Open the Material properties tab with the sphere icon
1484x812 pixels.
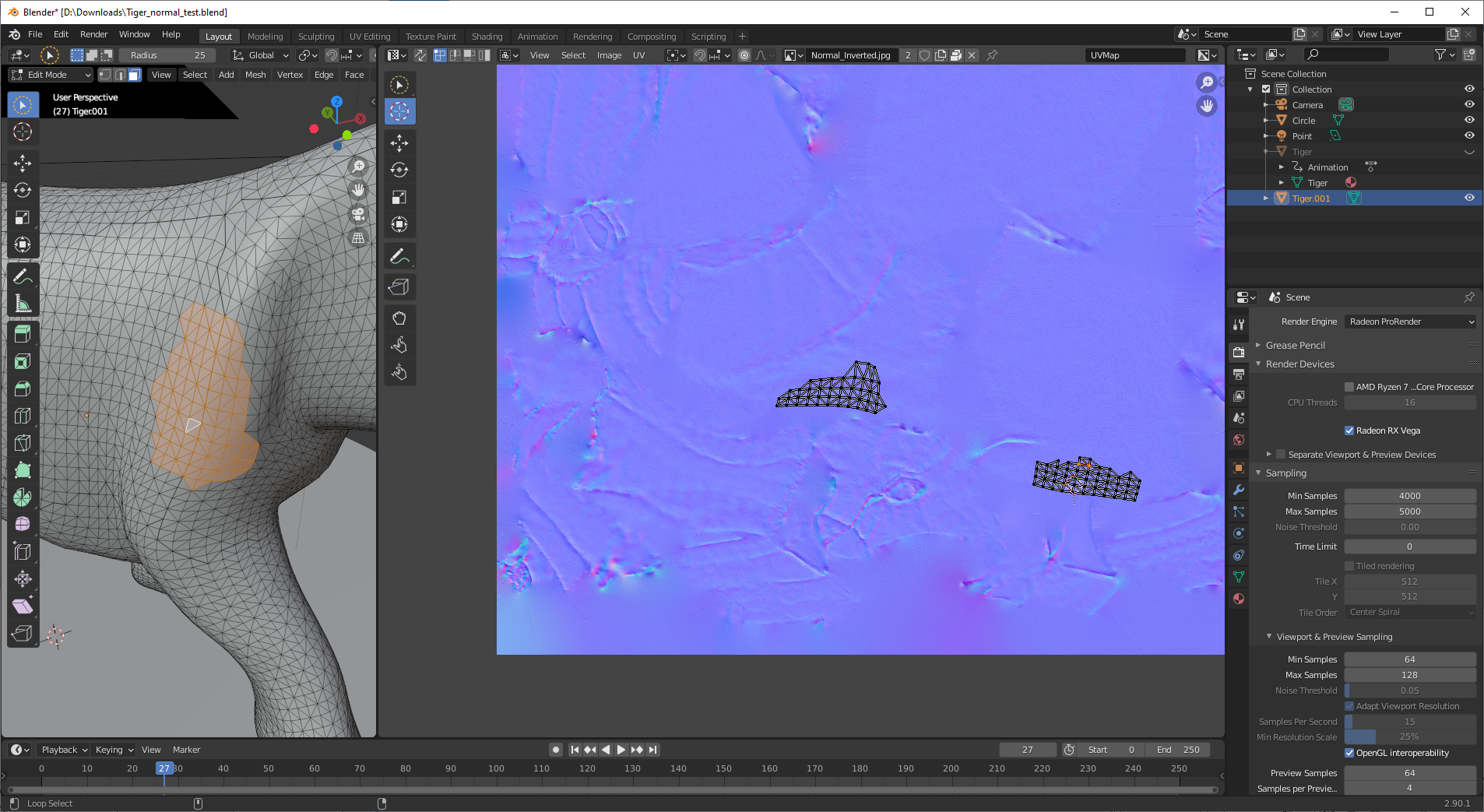point(1239,598)
